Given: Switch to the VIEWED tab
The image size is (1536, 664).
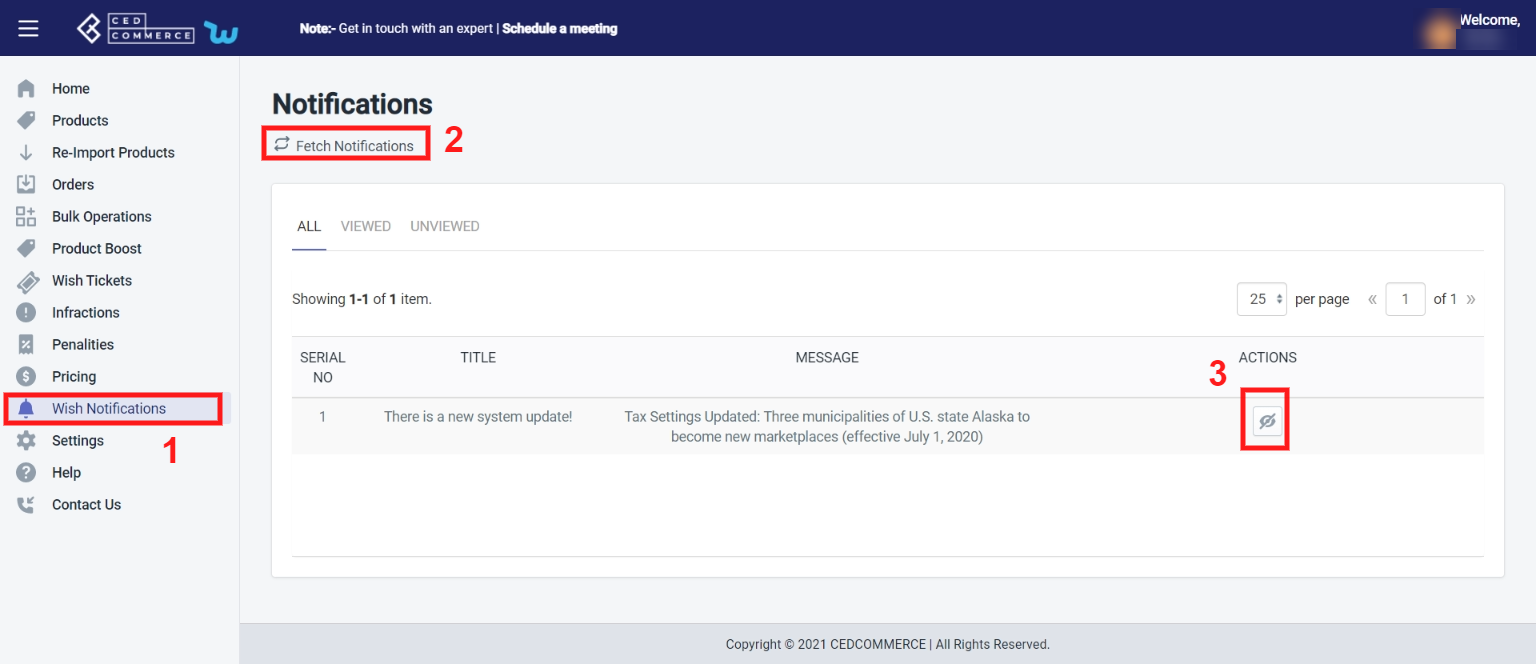Looking at the screenshot, I should (365, 226).
